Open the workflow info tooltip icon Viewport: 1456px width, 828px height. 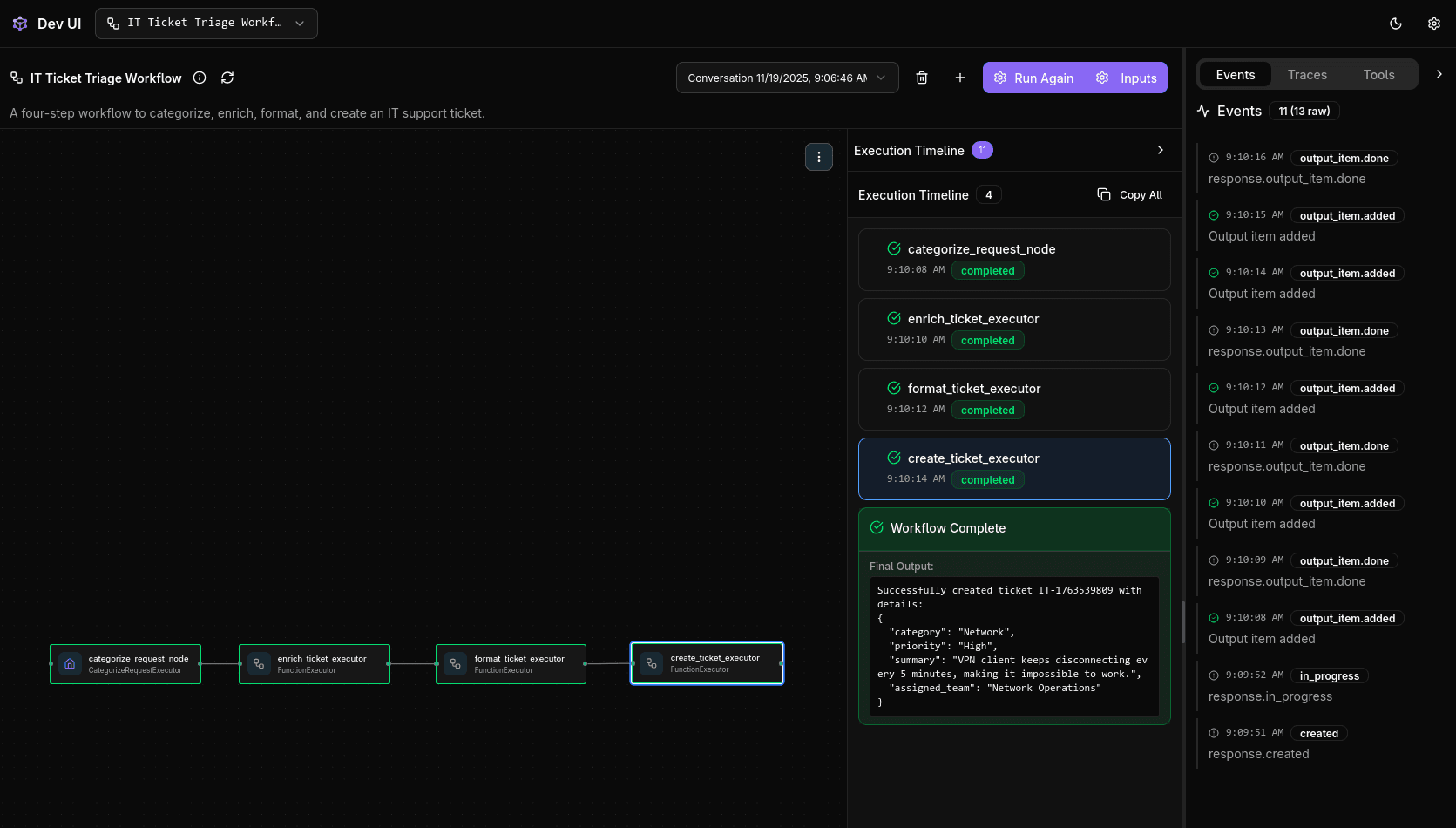coord(200,78)
